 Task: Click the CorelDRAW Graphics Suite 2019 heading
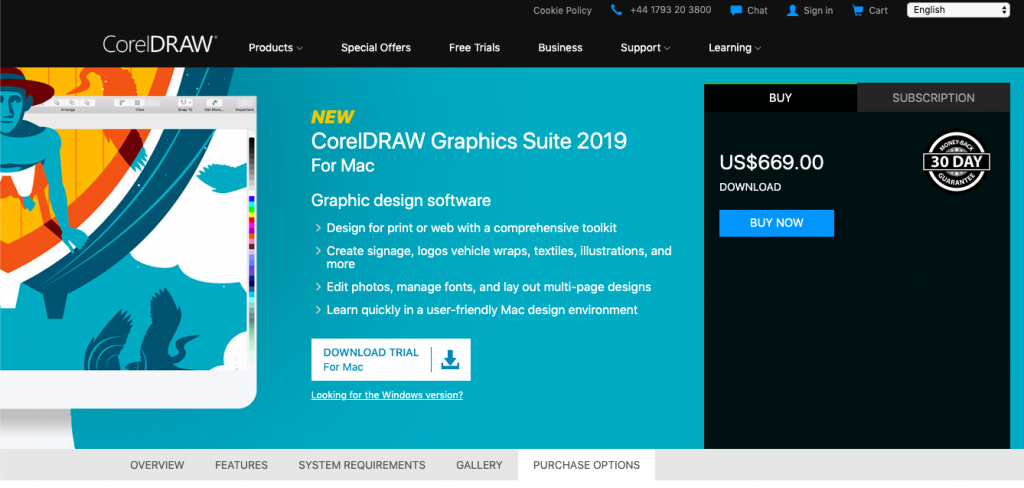pos(469,141)
